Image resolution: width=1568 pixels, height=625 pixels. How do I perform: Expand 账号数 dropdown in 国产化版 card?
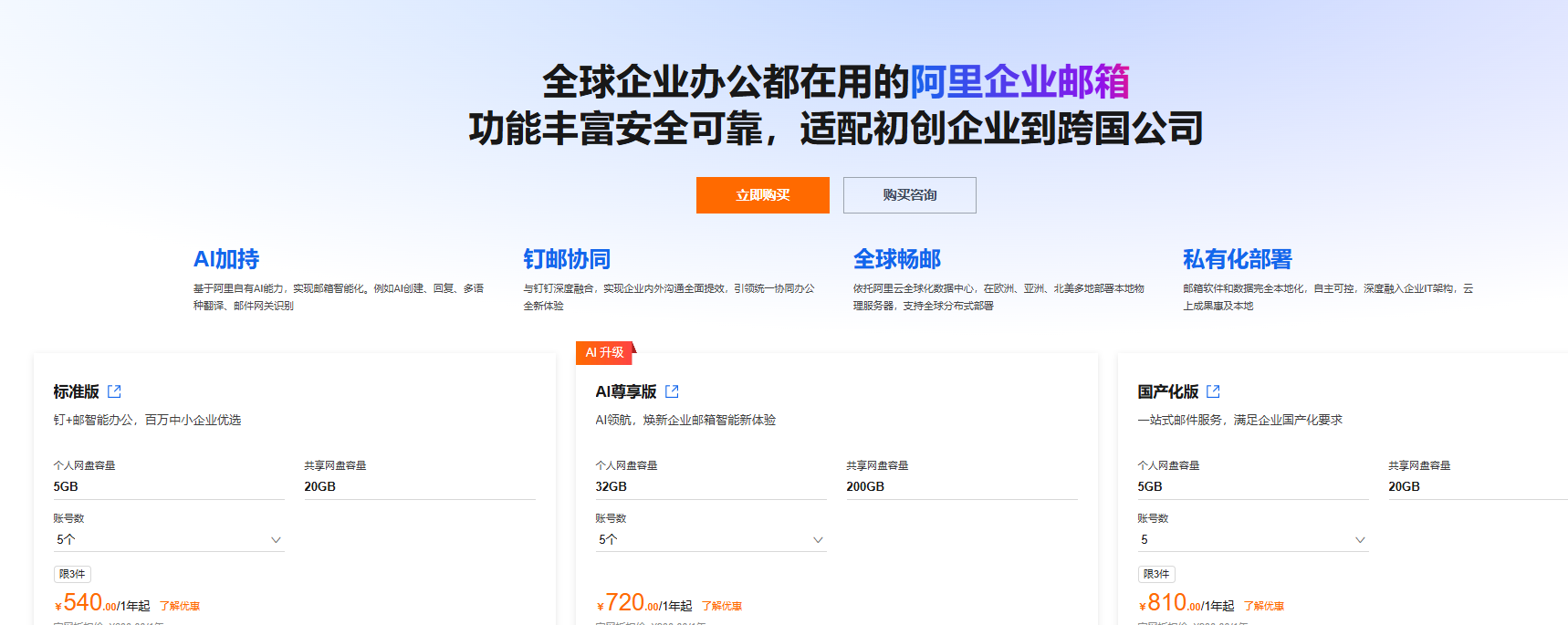coord(1253,539)
